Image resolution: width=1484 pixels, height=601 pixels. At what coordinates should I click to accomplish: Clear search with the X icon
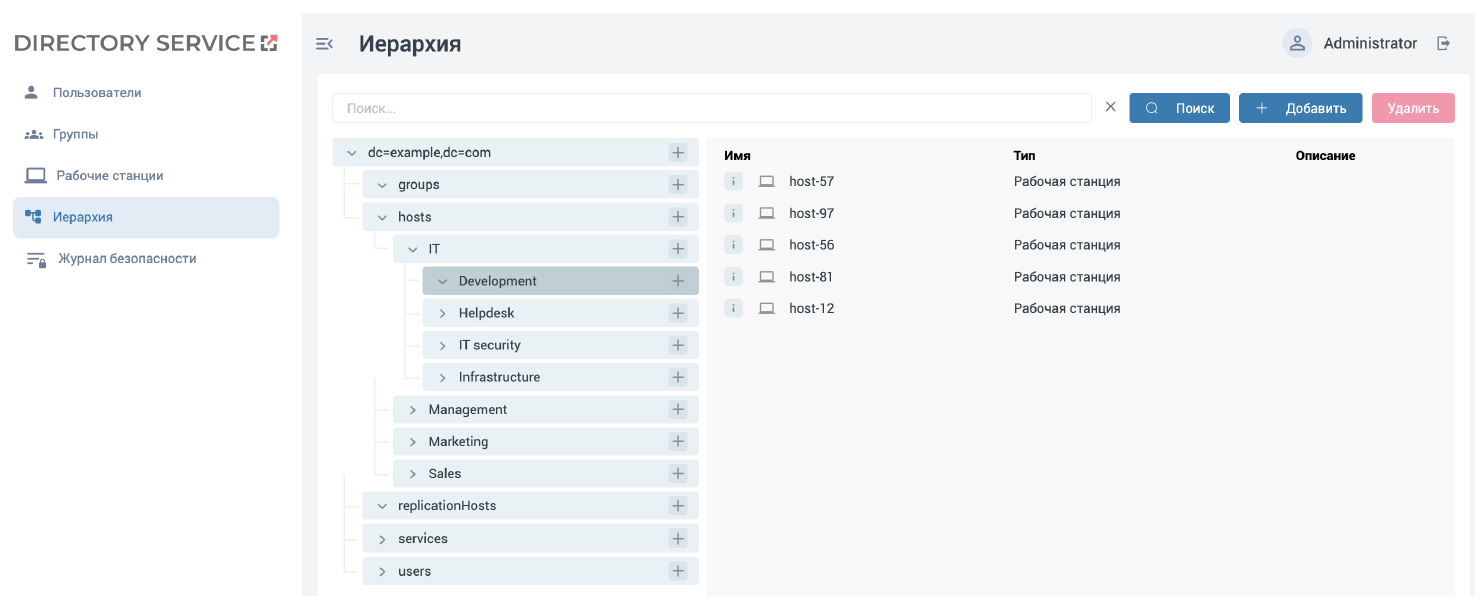point(1110,107)
